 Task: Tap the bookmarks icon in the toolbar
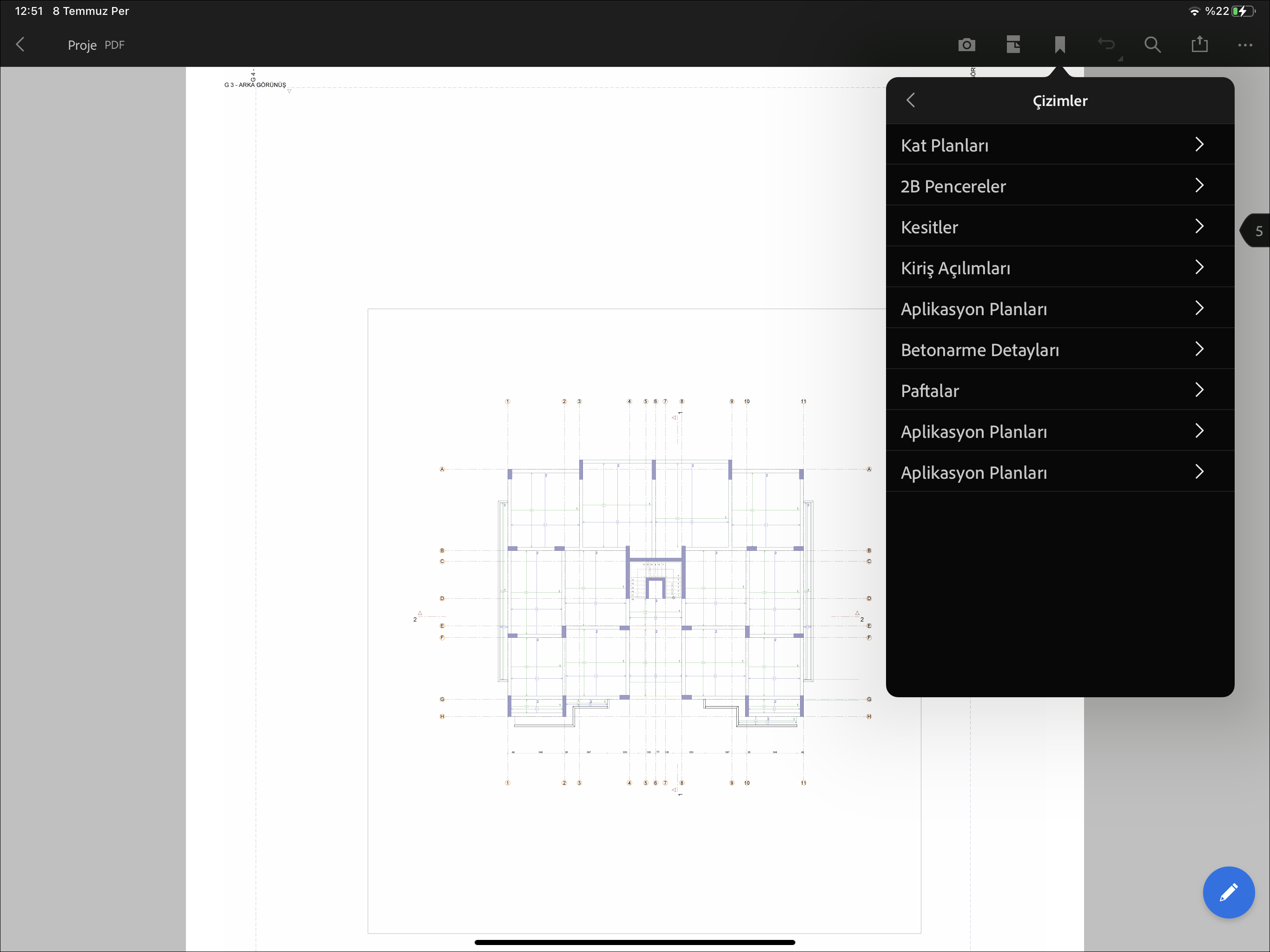(x=1060, y=45)
